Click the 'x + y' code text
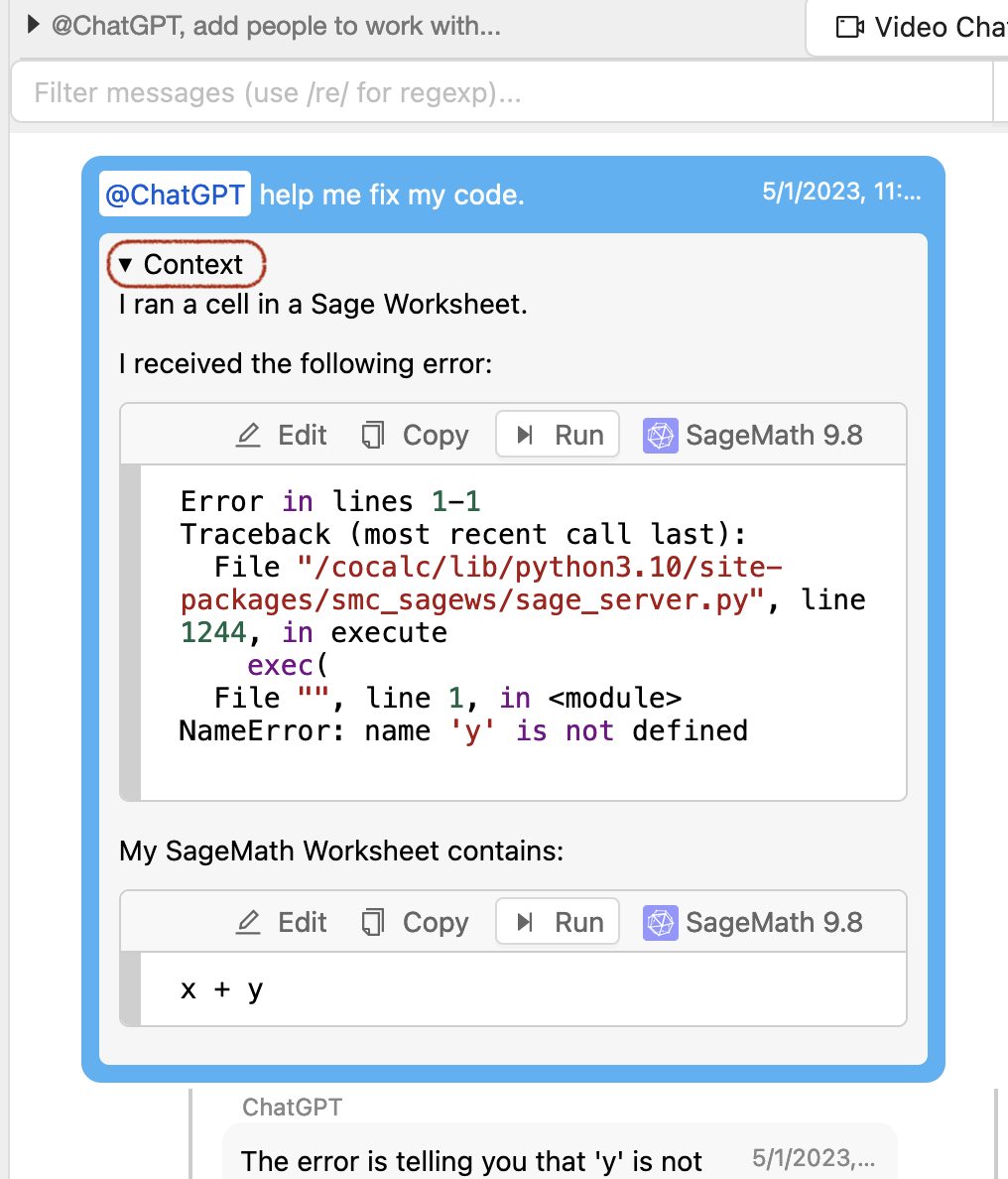 pos(222,989)
